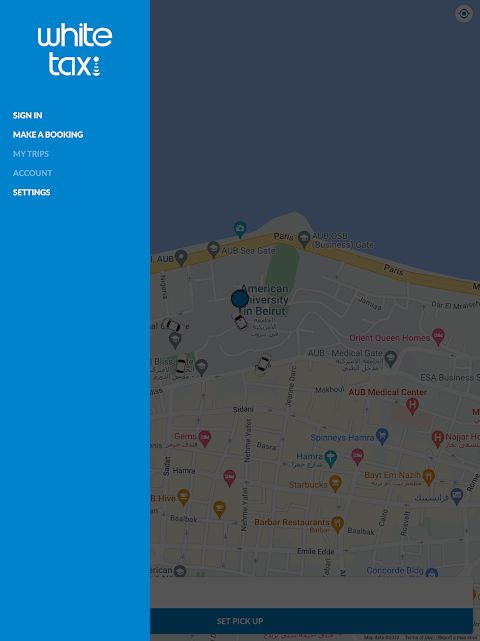The height and width of the screenshot is (641, 480).
Task: Open Report a map error link
Action: [x=457, y=637]
